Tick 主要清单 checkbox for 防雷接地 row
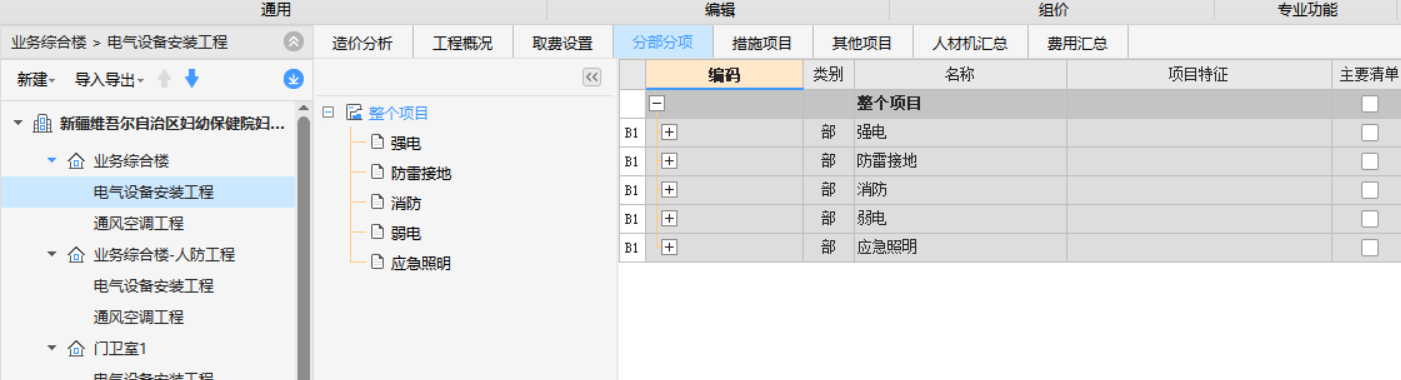This screenshot has height=380, width=1401. [x=1369, y=161]
